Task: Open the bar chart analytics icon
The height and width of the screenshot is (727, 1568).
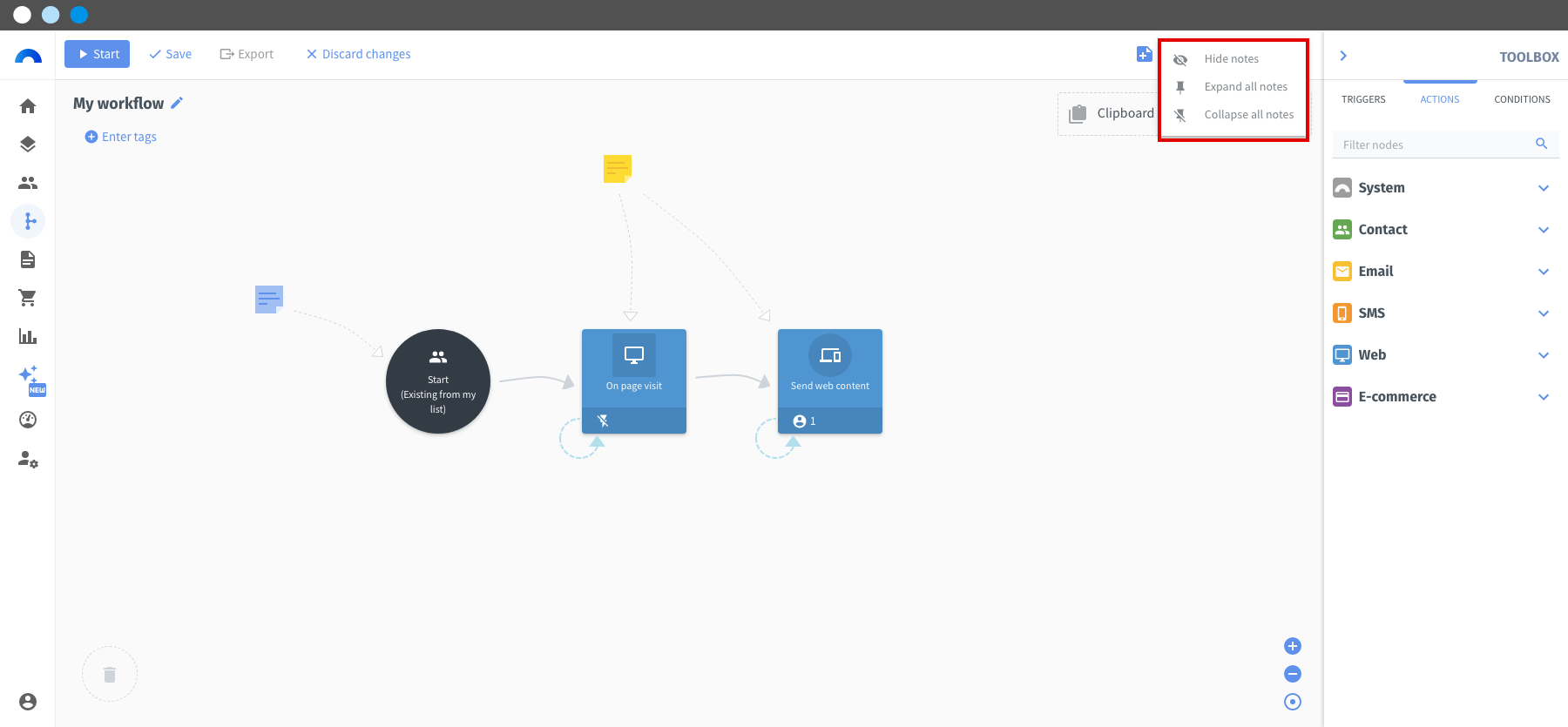Action: click(28, 336)
